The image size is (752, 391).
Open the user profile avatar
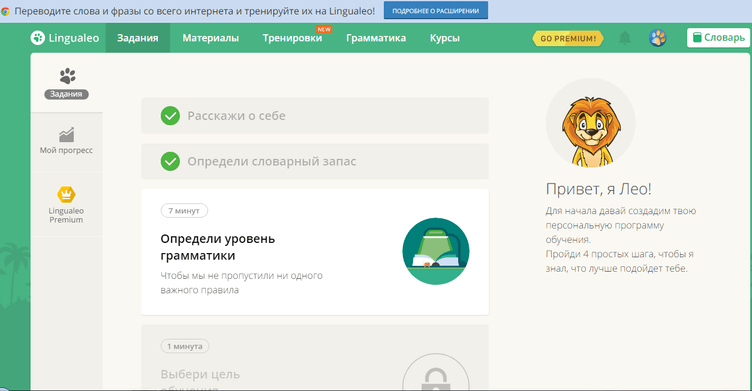(658, 38)
